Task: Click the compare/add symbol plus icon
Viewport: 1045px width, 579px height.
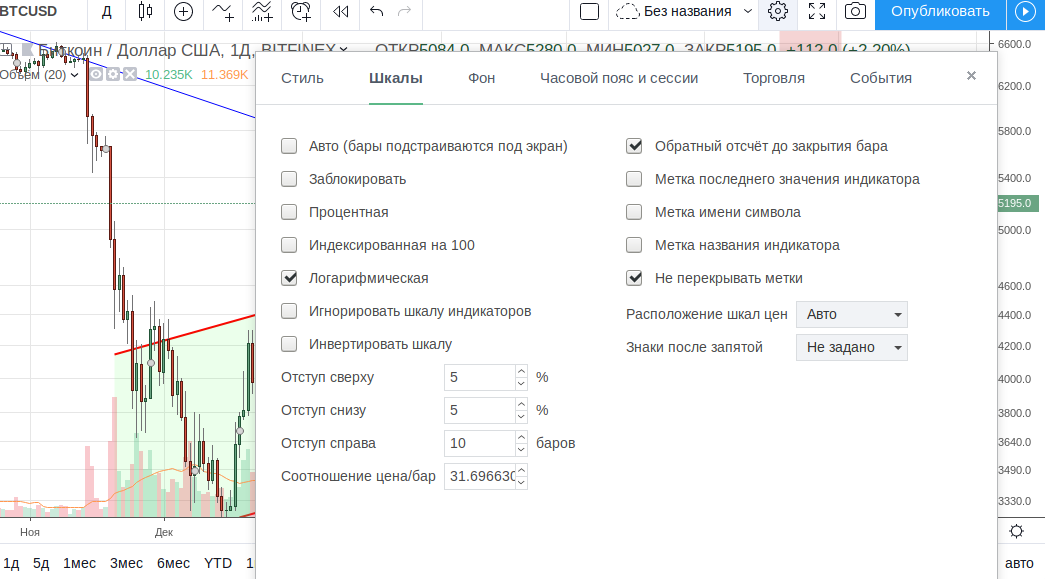Action: [x=183, y=12]
